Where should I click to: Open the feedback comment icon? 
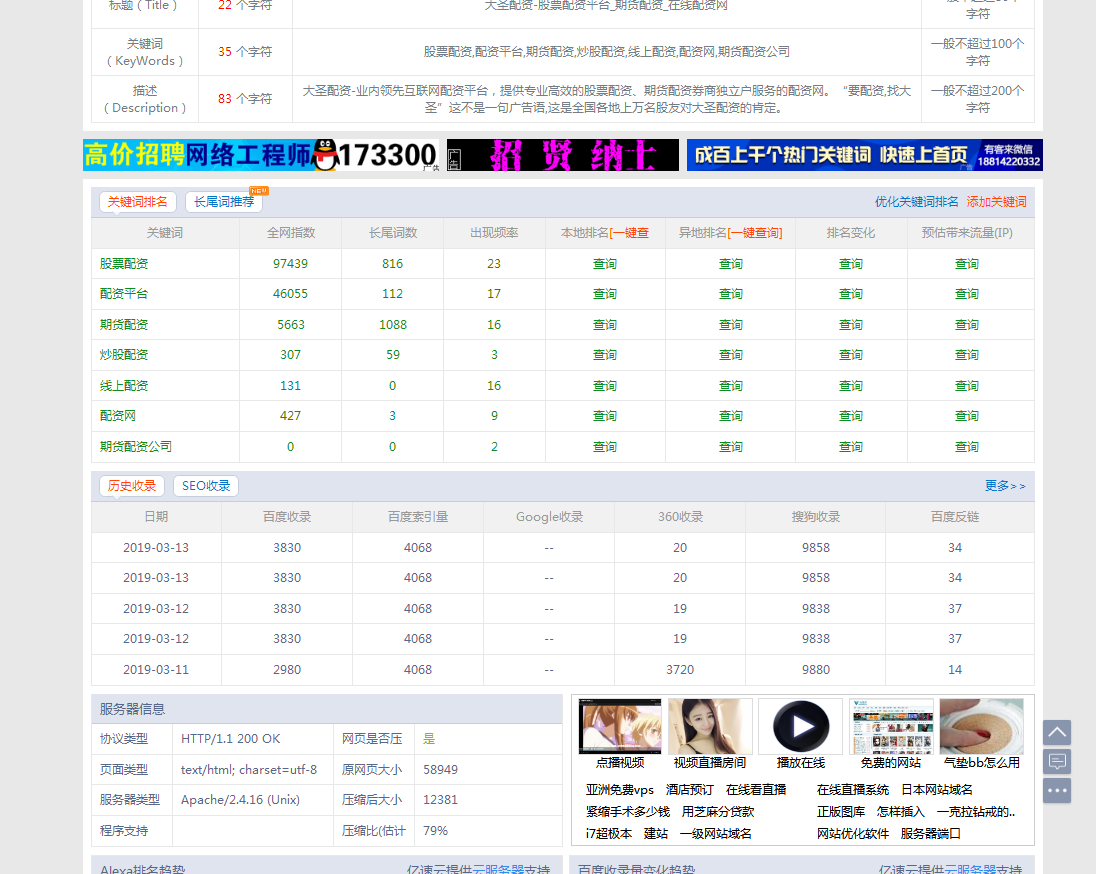pos(1057,761)
